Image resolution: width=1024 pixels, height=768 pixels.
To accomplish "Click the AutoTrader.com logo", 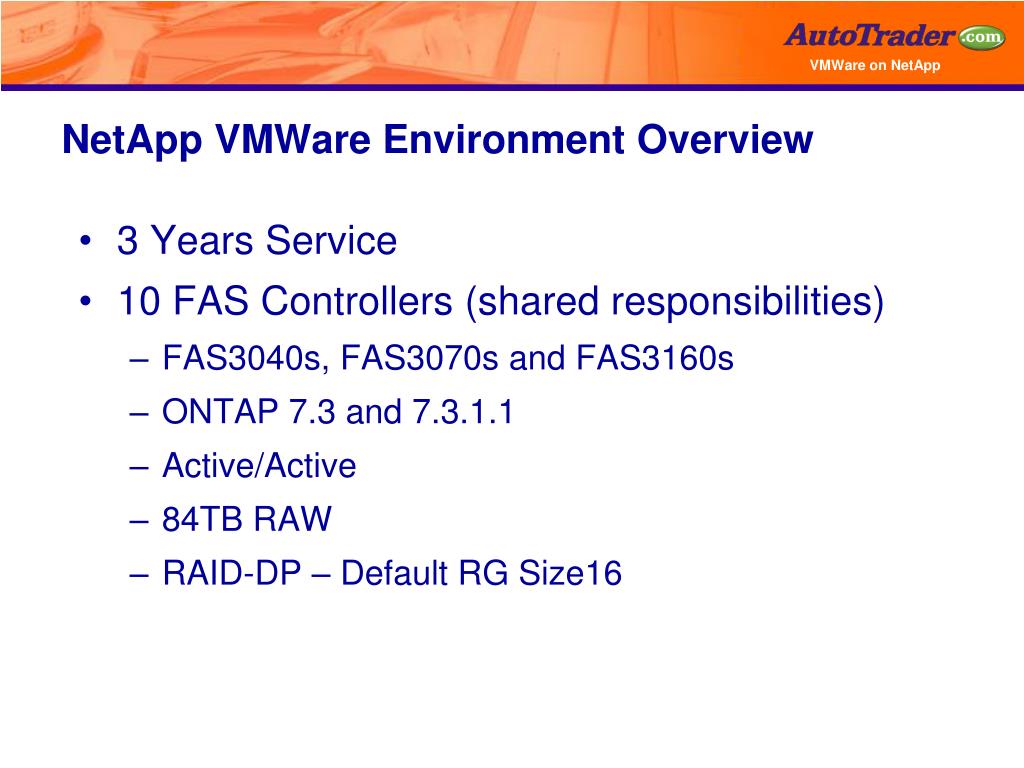I will pos(895,35).
